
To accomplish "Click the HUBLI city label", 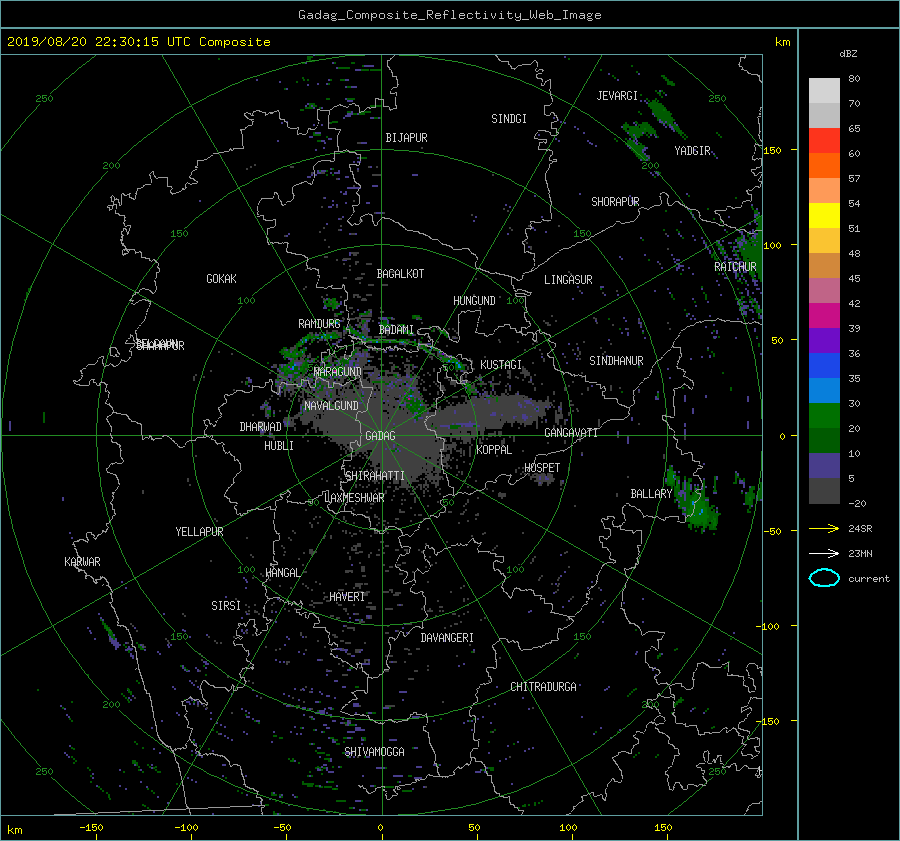I will [278, 446].
